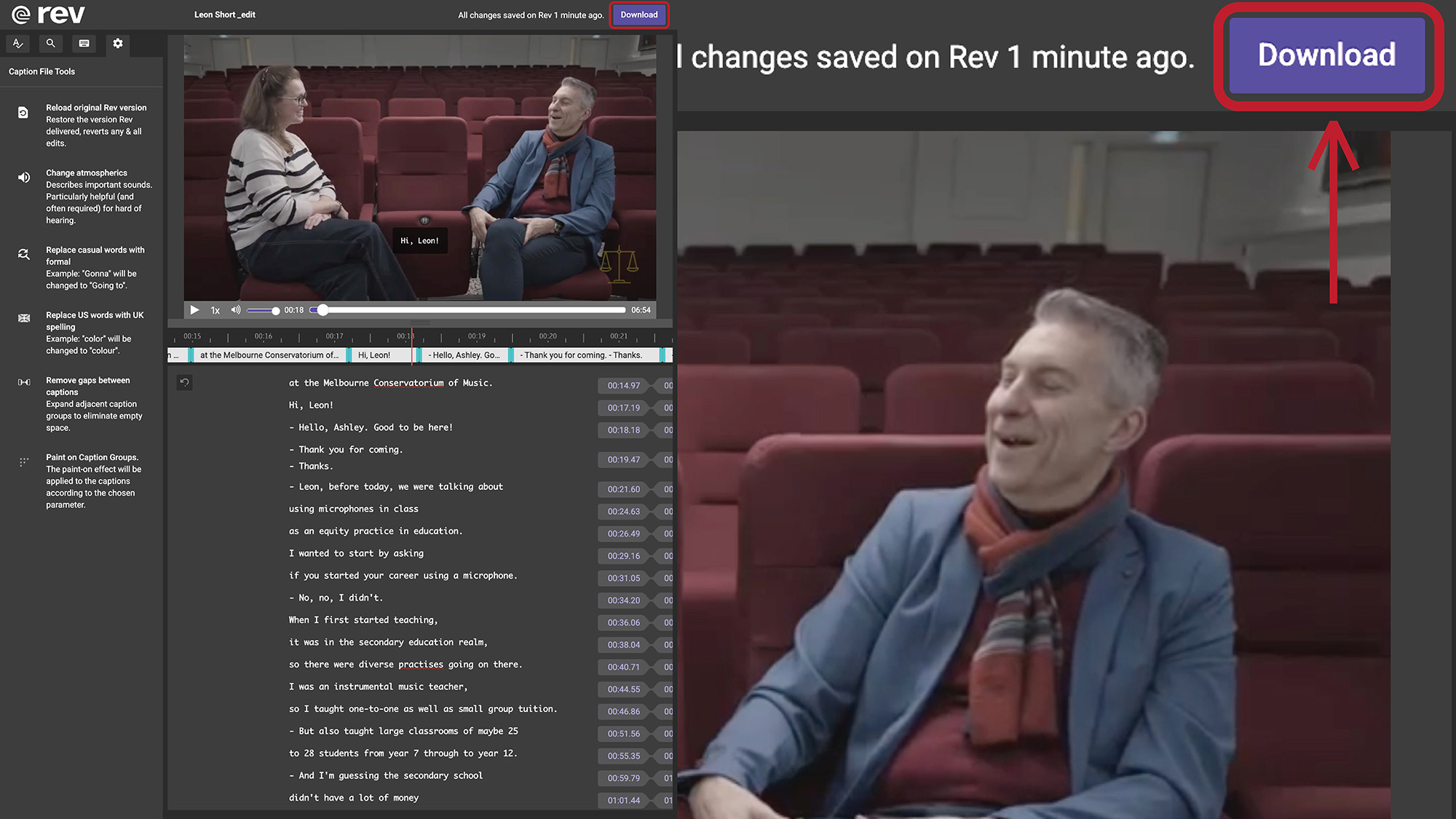Click caption '- But also taught large classrooms of maybe 25'
Screen dimensions: 1456x819
pyautogui.click(x=403, y=731)
